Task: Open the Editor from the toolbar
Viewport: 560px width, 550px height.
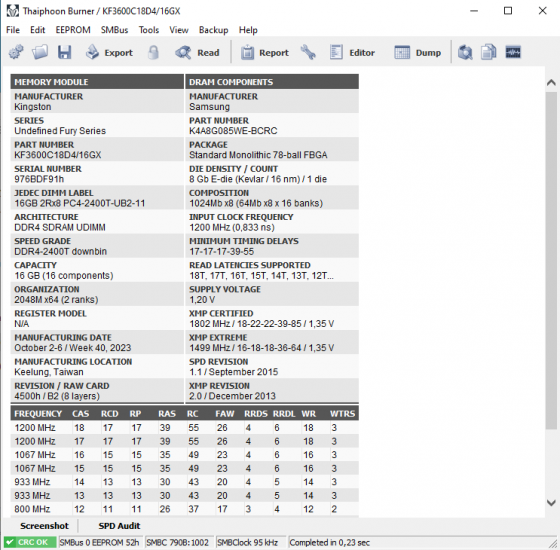Action: tap(352, 52)
